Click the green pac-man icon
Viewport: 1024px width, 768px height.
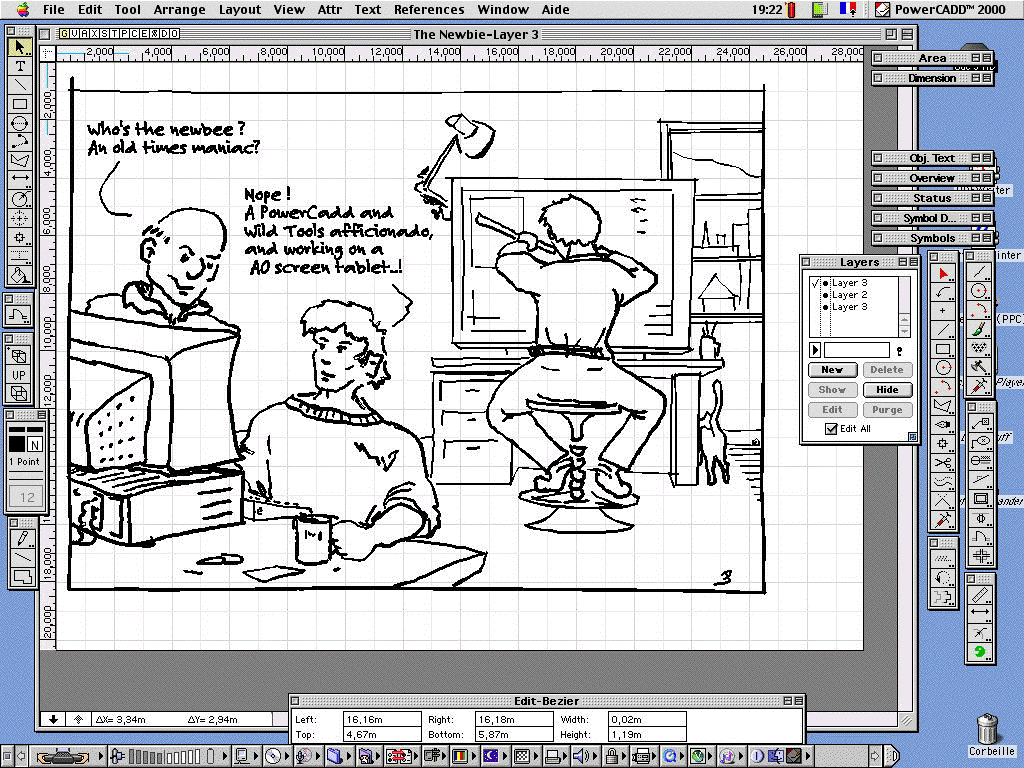[x=980, y=651]
